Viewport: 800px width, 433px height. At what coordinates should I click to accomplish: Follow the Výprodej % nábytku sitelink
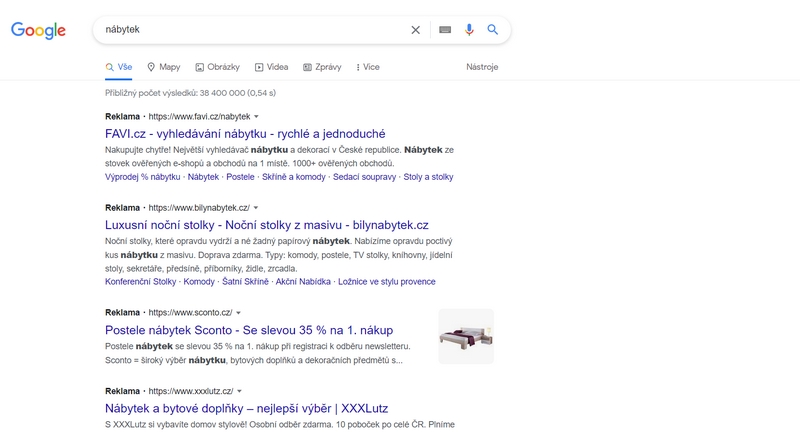coord(142,177)
